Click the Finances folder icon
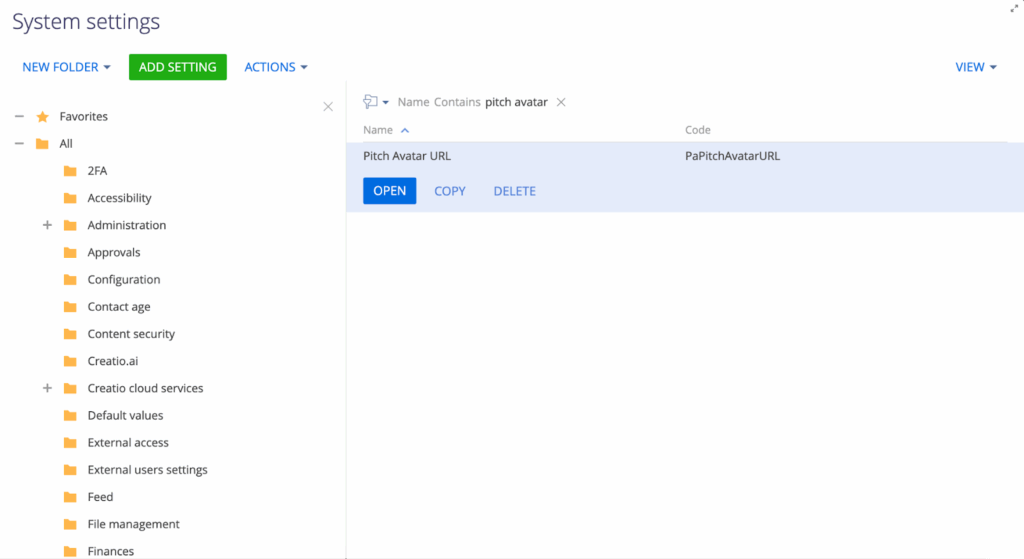1024x559 pixels. (x=70, y=551)
